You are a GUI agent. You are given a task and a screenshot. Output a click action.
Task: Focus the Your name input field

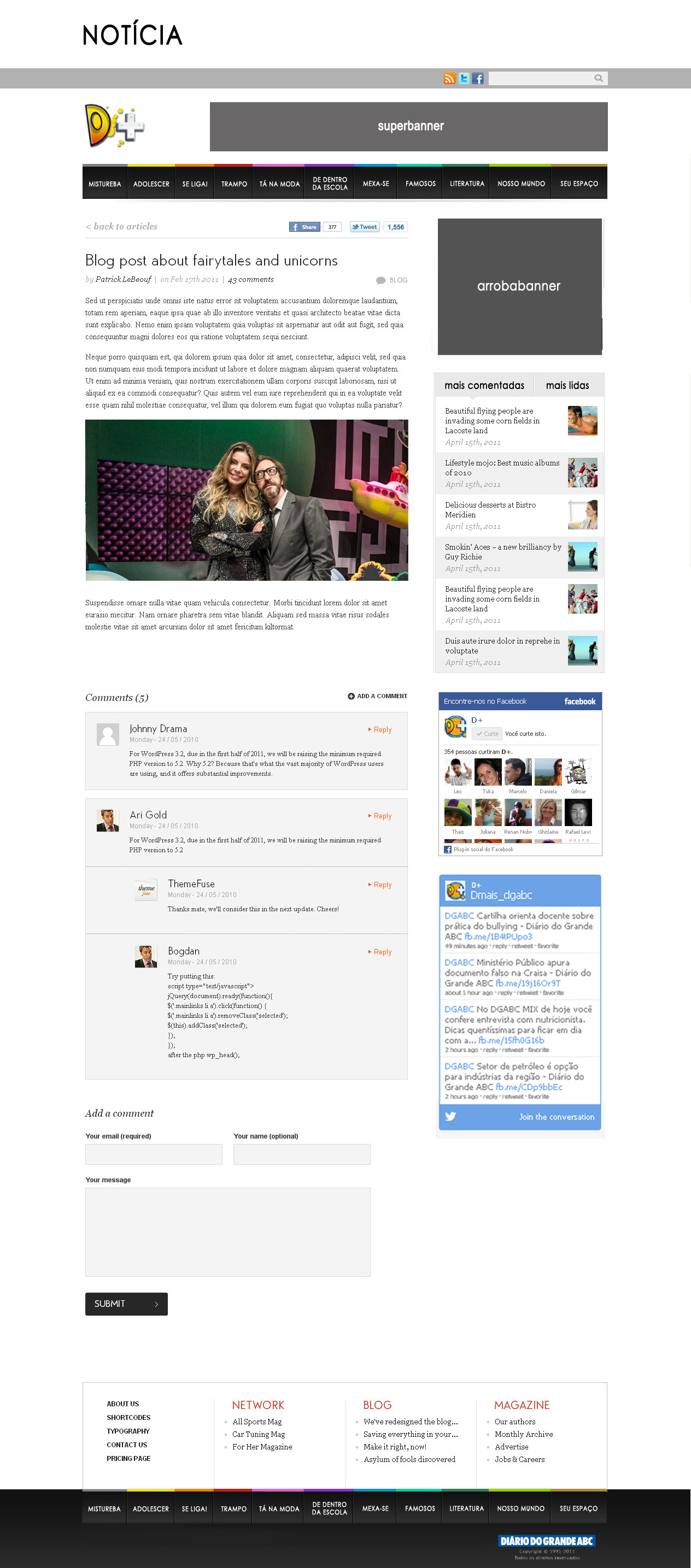pos(302,1154)
